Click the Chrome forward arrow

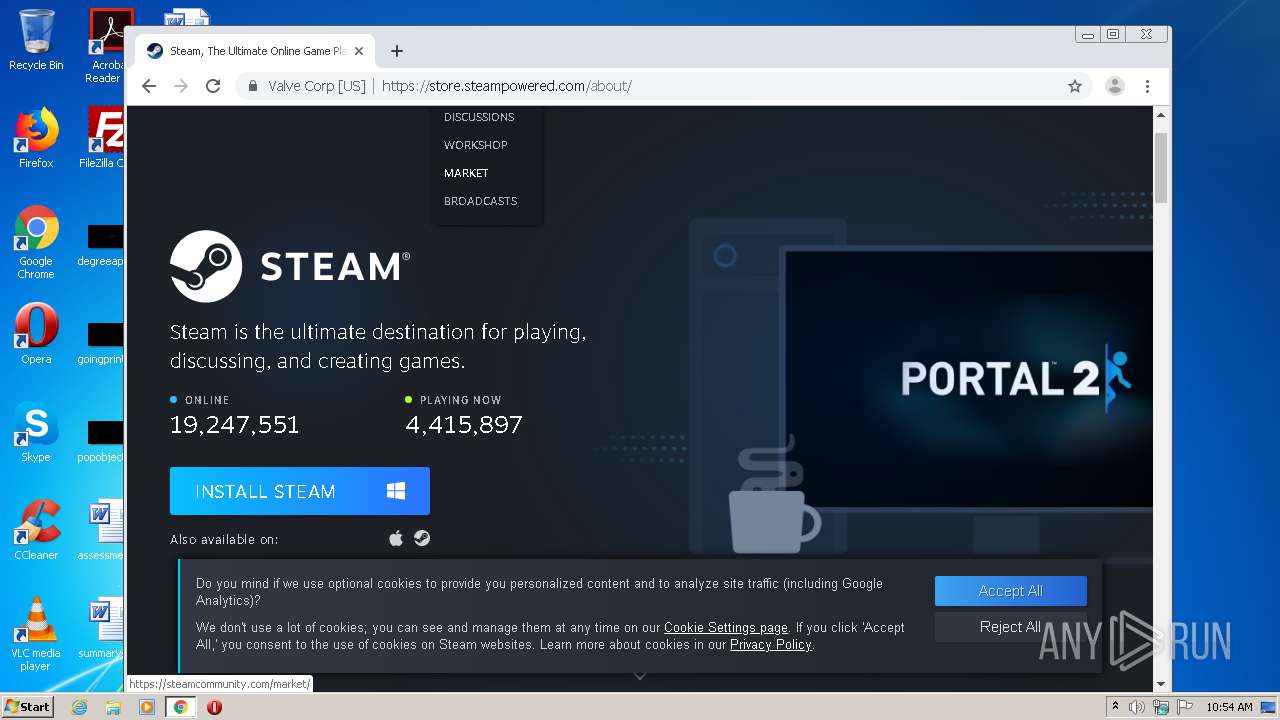[181, 86]
